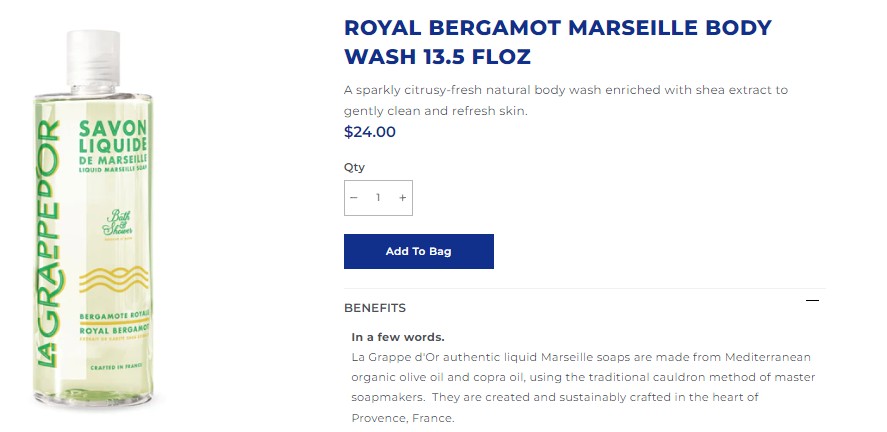Click 'Savon Liquide' label on bottle
The width and height of the screenshot is (887, 432).
113,136
